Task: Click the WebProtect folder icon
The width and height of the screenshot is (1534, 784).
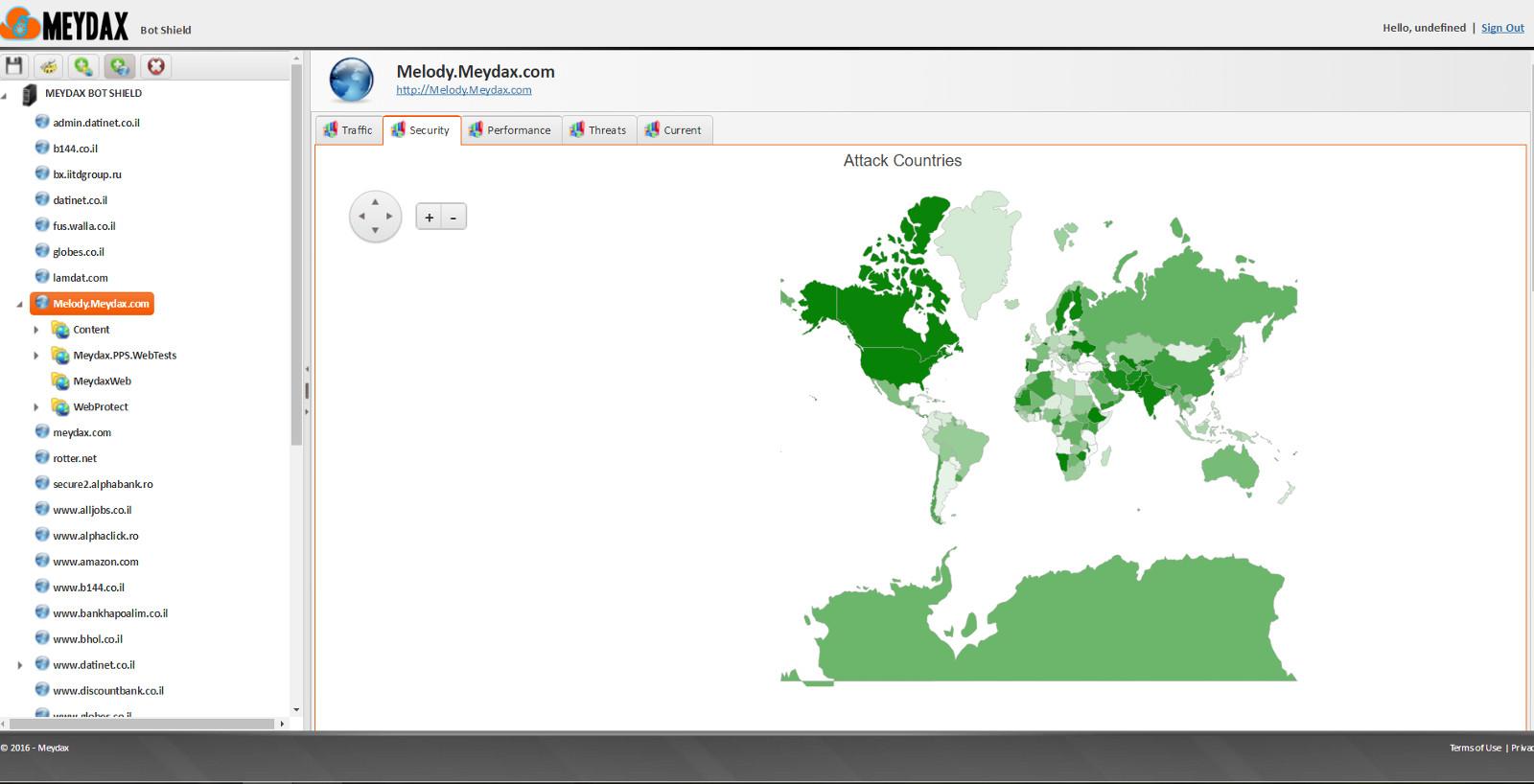Action: coord(60,407)
